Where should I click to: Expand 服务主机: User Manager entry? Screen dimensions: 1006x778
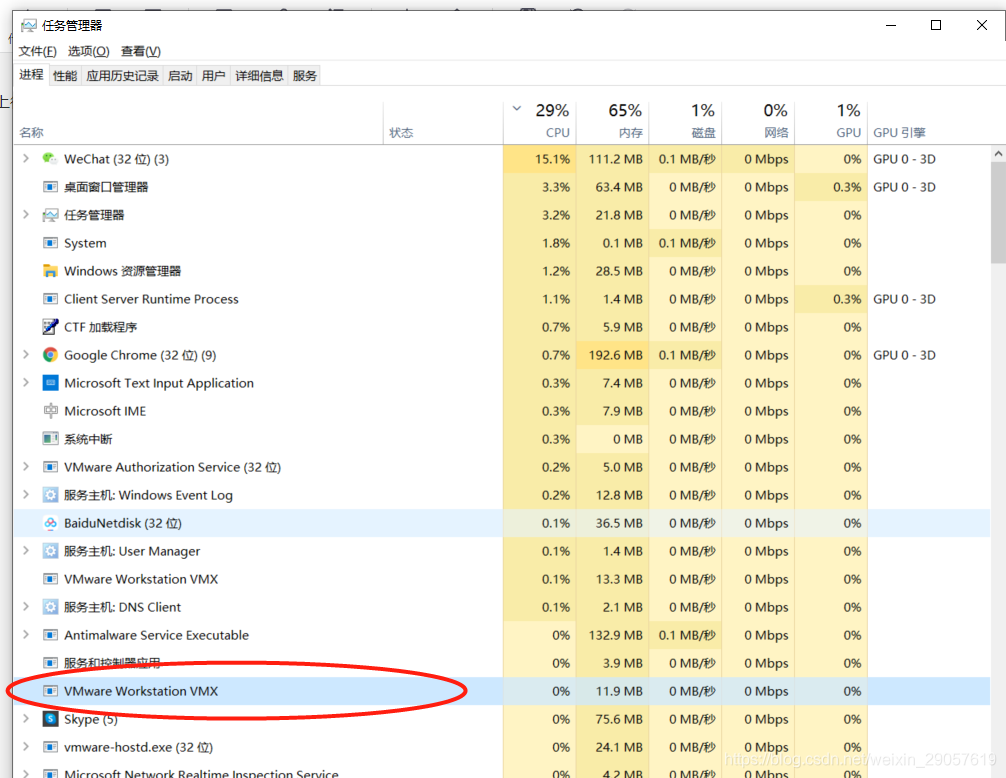(x=26, y=551)
